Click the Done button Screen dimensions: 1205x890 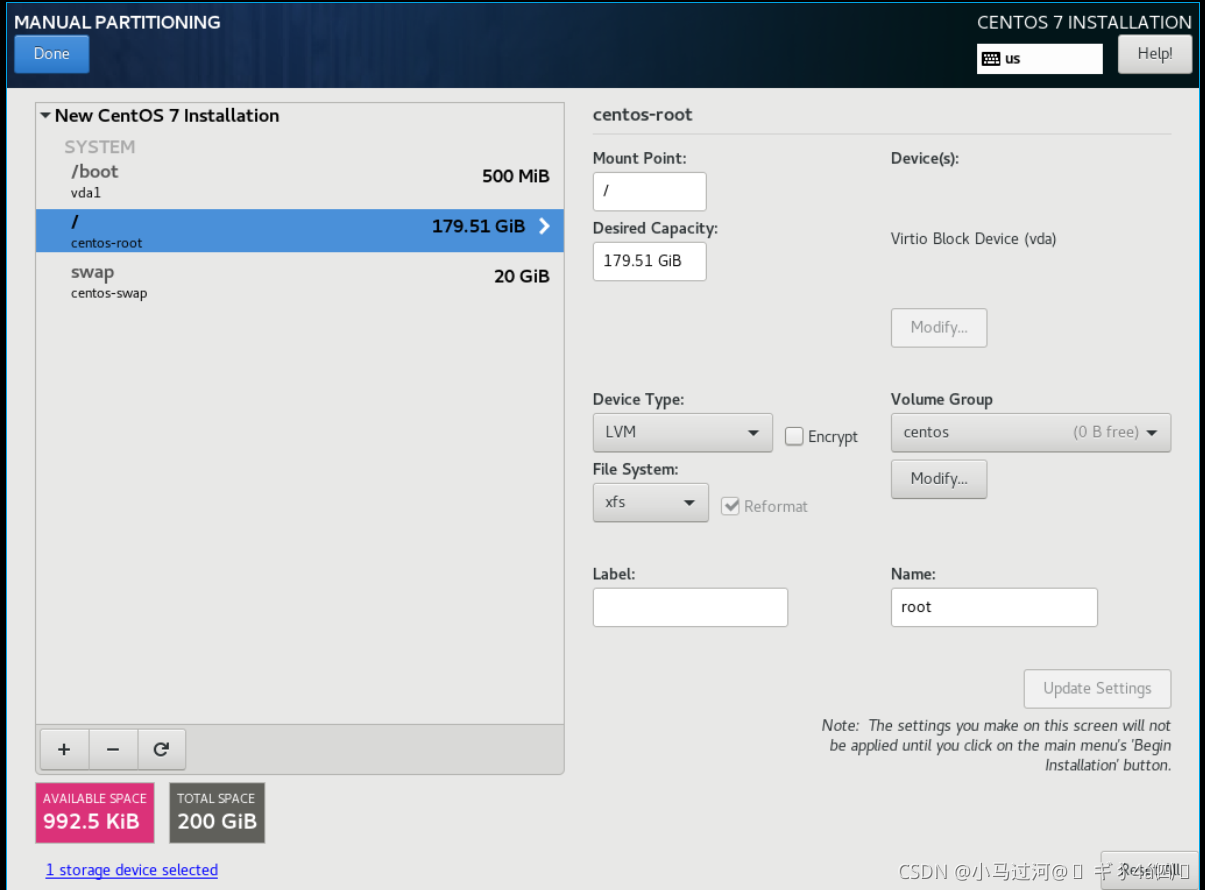[51, 54]
